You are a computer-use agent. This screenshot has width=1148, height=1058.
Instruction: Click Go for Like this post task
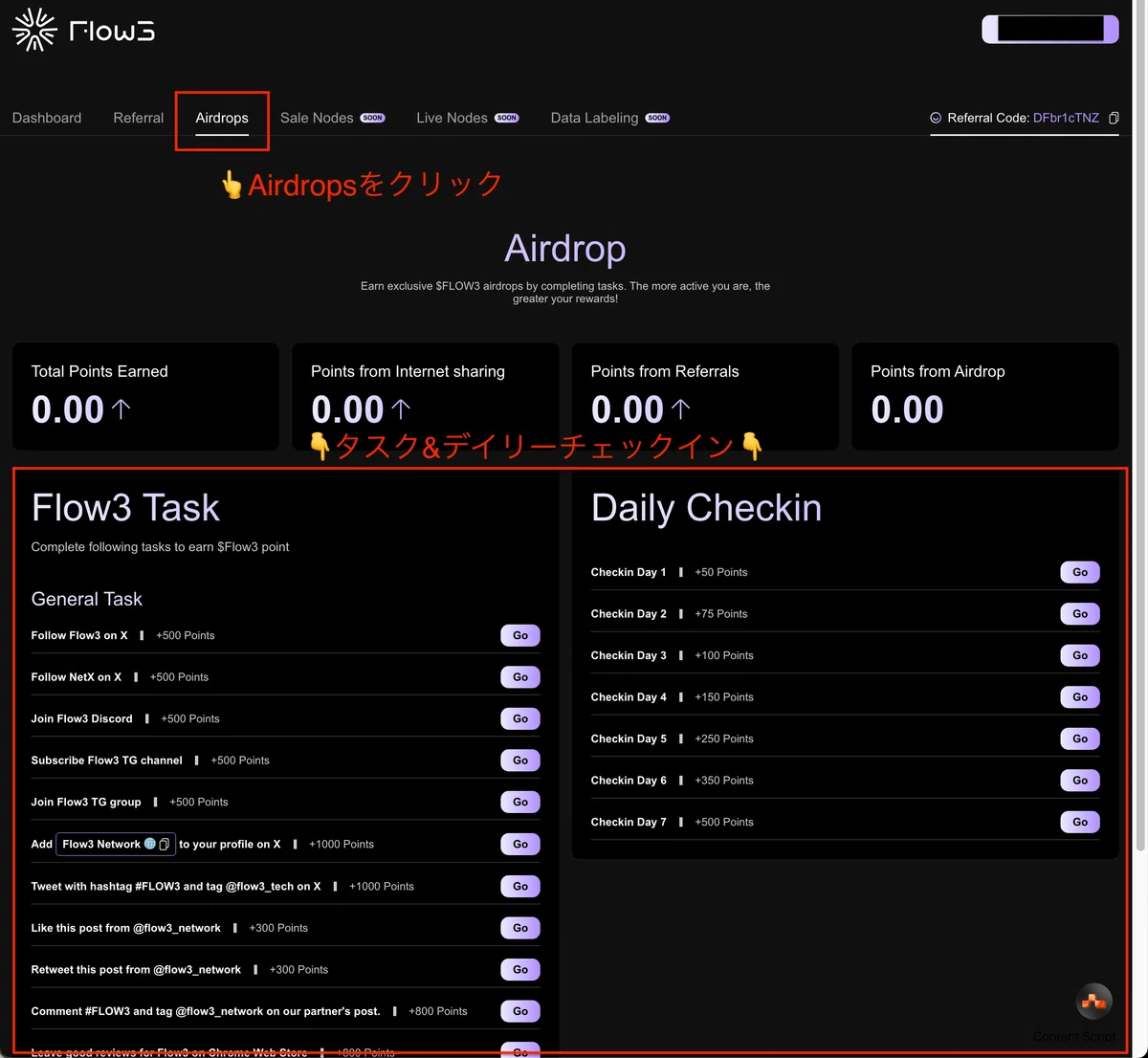coord(520,928)
